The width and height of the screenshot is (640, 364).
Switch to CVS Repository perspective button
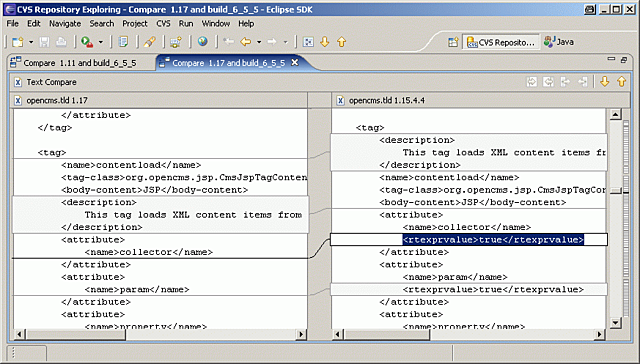500,42
